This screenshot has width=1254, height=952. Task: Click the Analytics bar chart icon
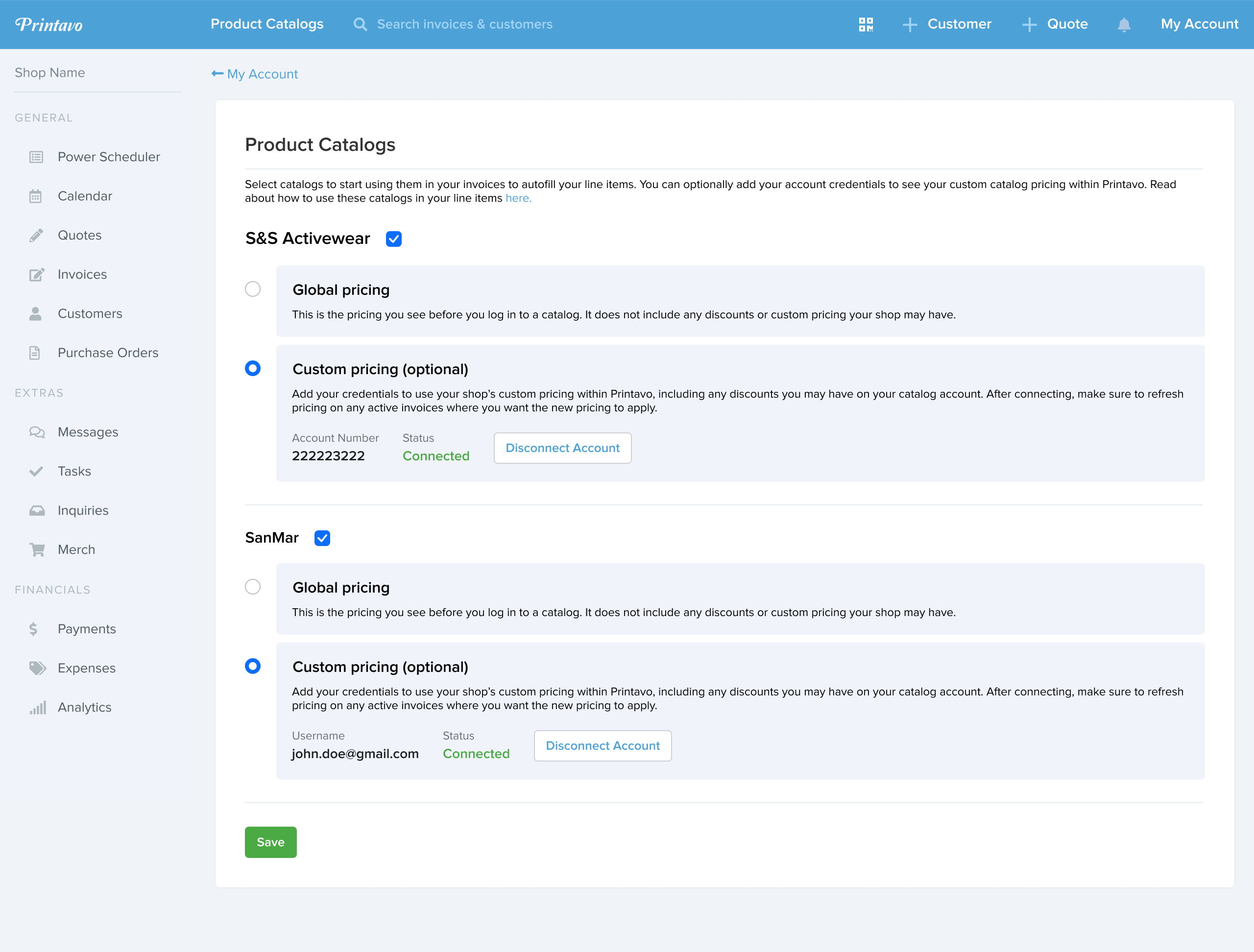(x=38, y=707)
